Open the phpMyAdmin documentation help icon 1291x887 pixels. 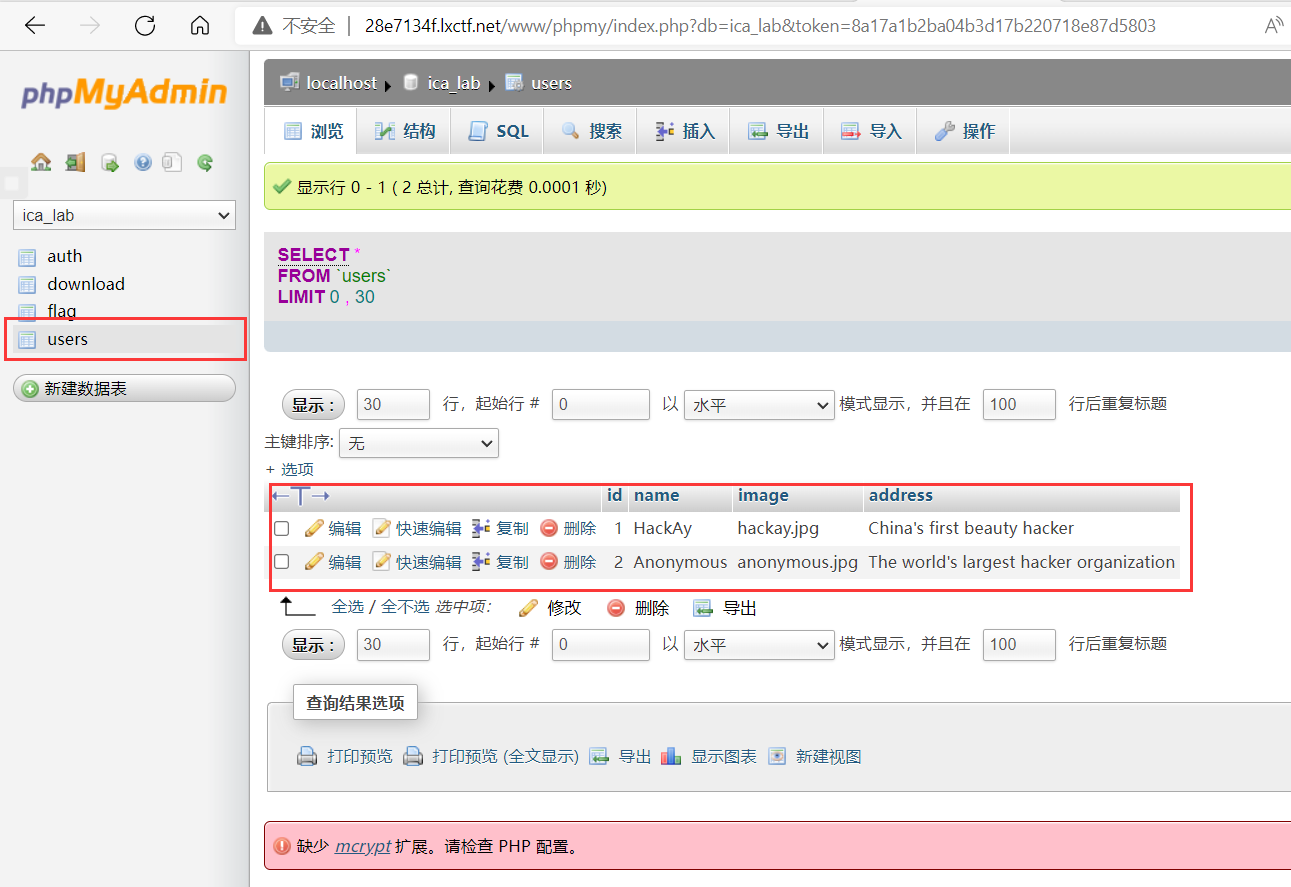(x=143, y=162)
